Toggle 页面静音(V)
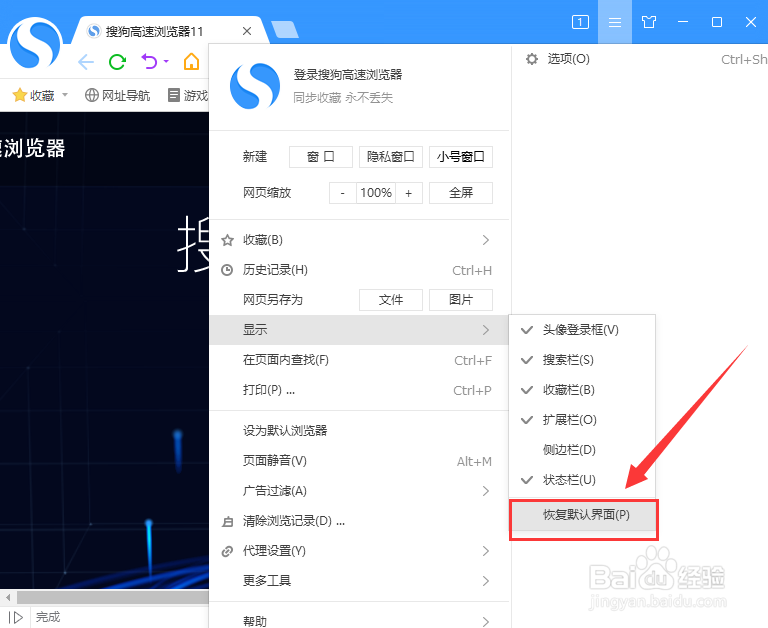768x628 pixels. [x=359, y=461]
